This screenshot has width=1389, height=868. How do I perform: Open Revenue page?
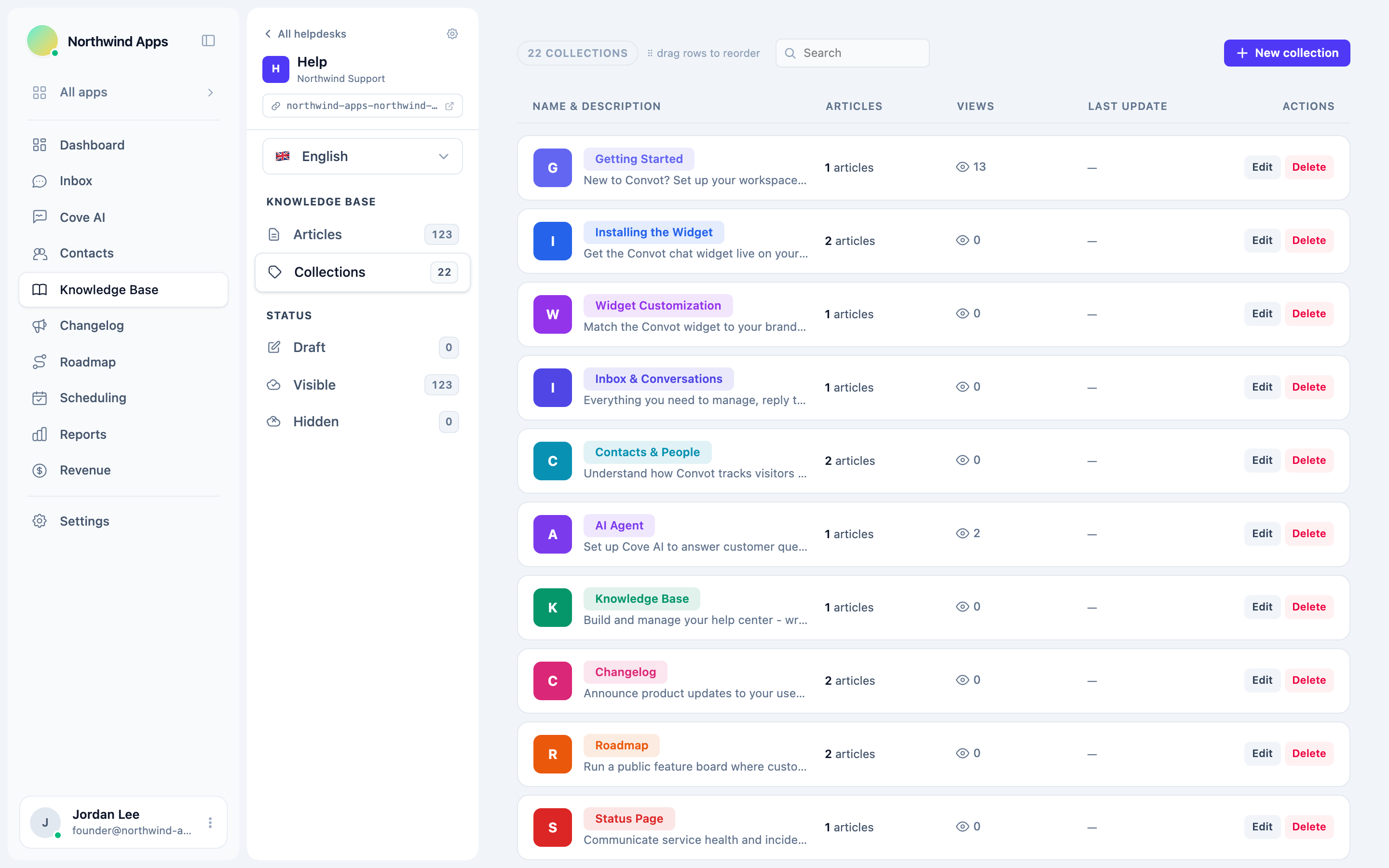point(123,470)
